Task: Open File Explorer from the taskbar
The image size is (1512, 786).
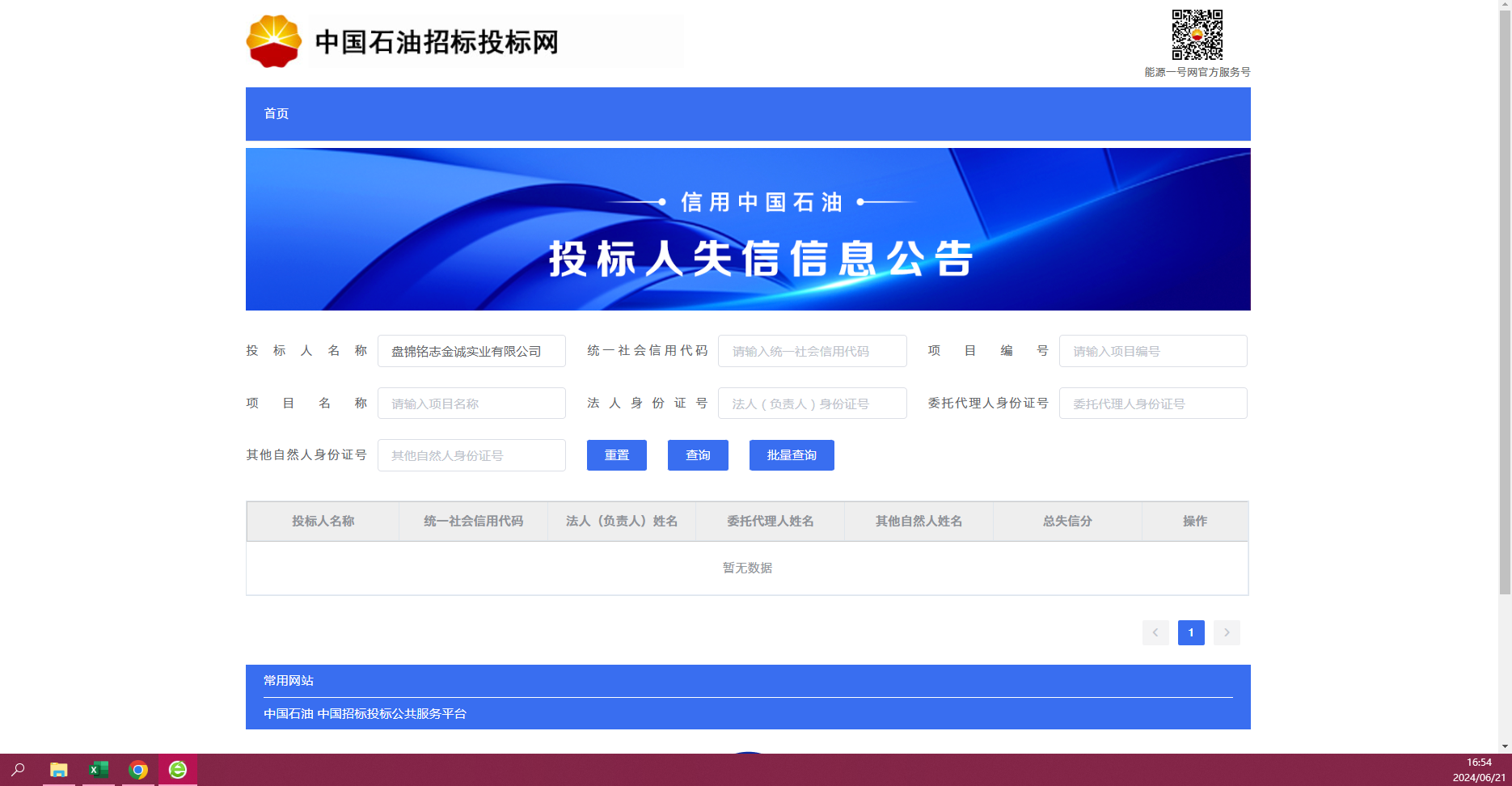Action: (58, 770)
